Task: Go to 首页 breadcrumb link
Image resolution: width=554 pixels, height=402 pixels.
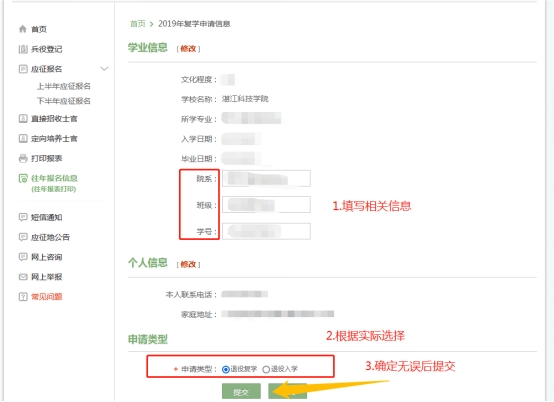Action: click(x=138, y=24)
